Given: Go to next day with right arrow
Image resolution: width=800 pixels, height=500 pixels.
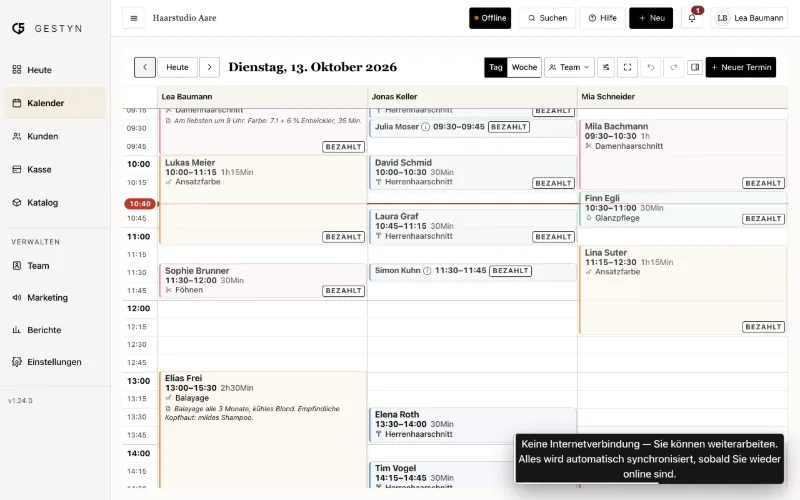Looking at the screenshot, I should tap(209, 67).
